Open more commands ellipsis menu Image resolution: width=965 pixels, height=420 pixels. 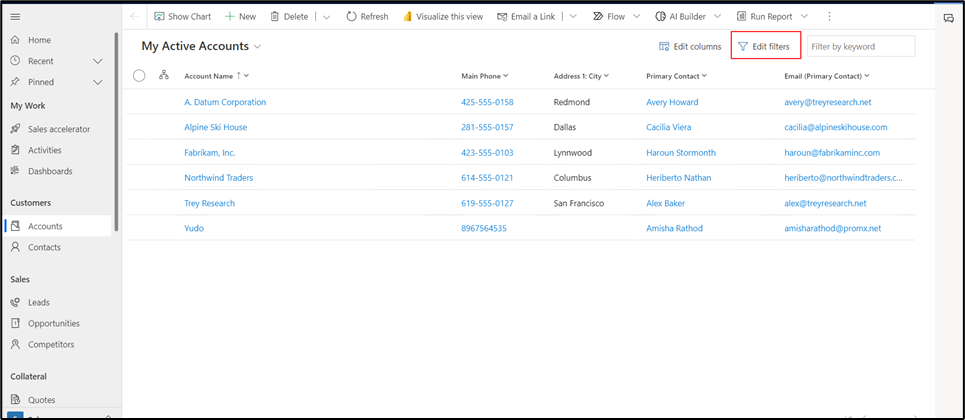pyautogui.click(x=829, y=17)
